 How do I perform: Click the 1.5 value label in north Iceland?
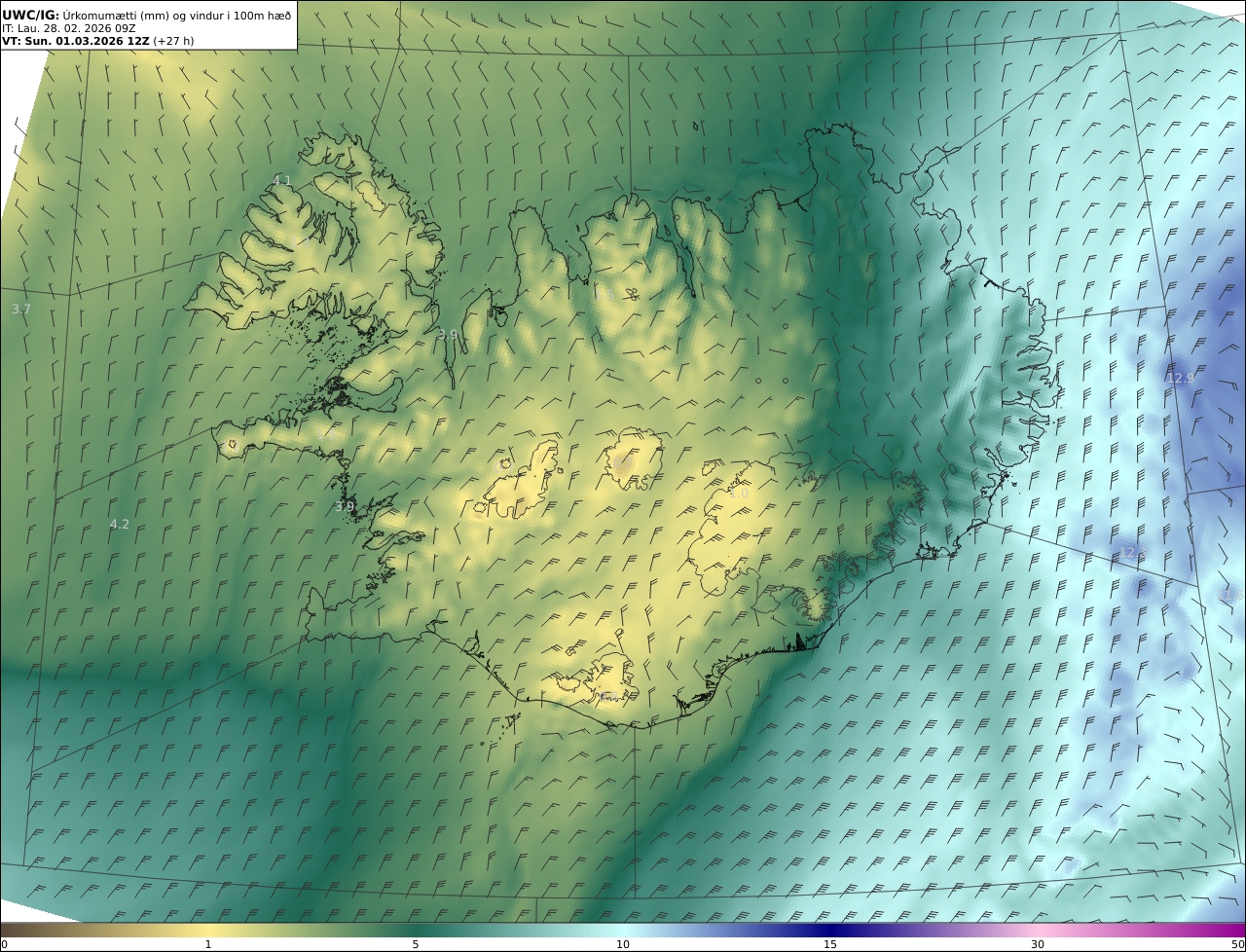(x=605, y=293)
